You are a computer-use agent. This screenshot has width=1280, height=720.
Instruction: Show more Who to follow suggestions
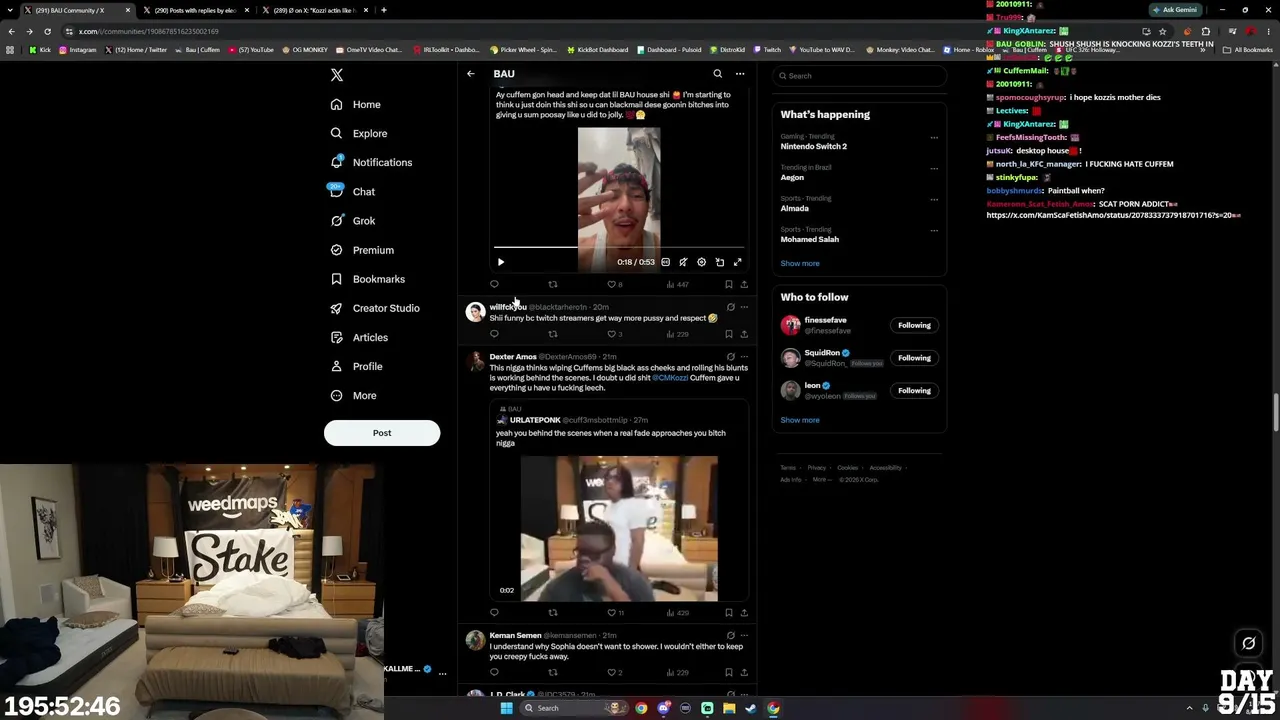[x=800, y=420]
